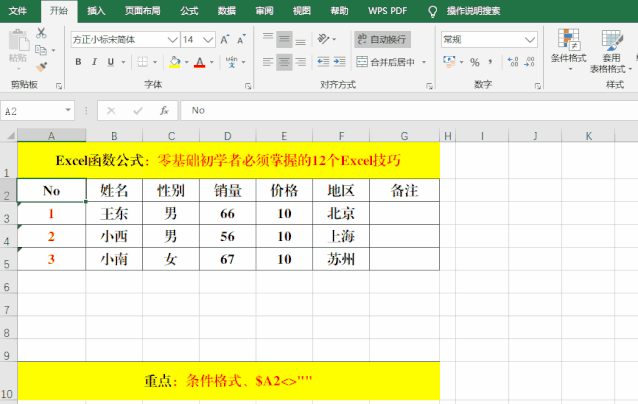This screenshot has width=638, height=404.
Task: Open the number format 常规 dropdown
Action: [x=531, y=39]
